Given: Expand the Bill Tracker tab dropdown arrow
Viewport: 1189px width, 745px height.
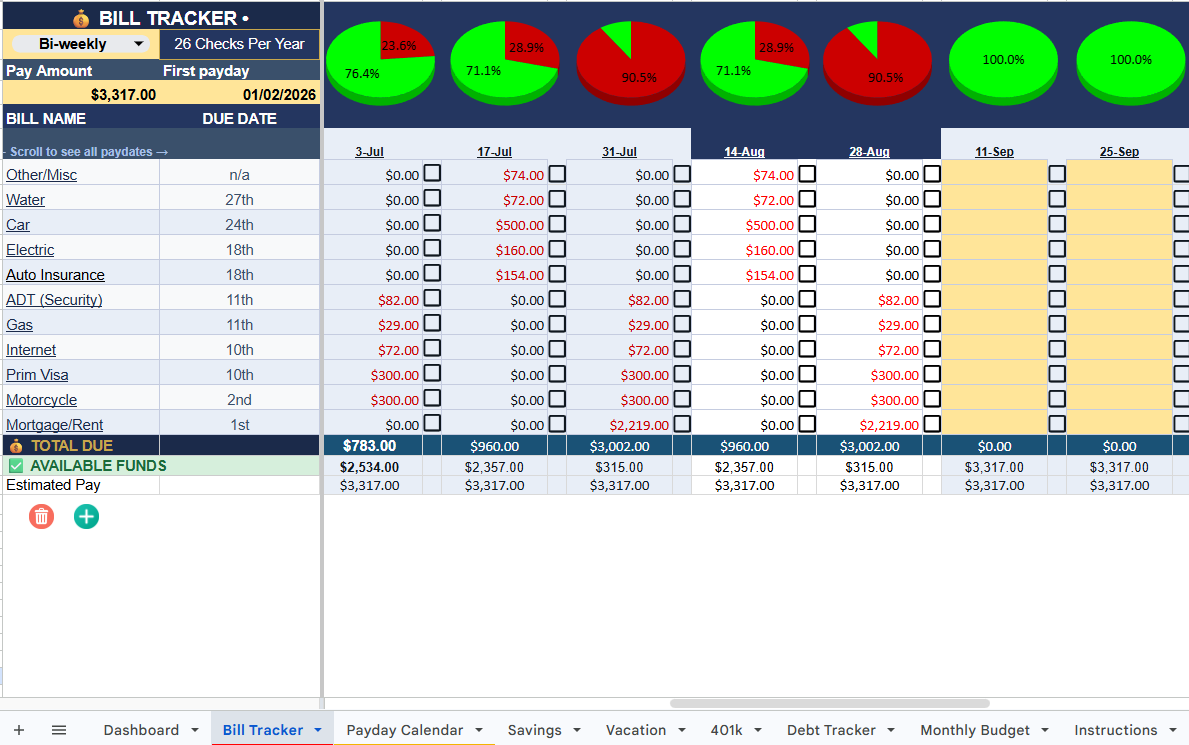Looking at the screenshot, I should click(x=318, y=730).
